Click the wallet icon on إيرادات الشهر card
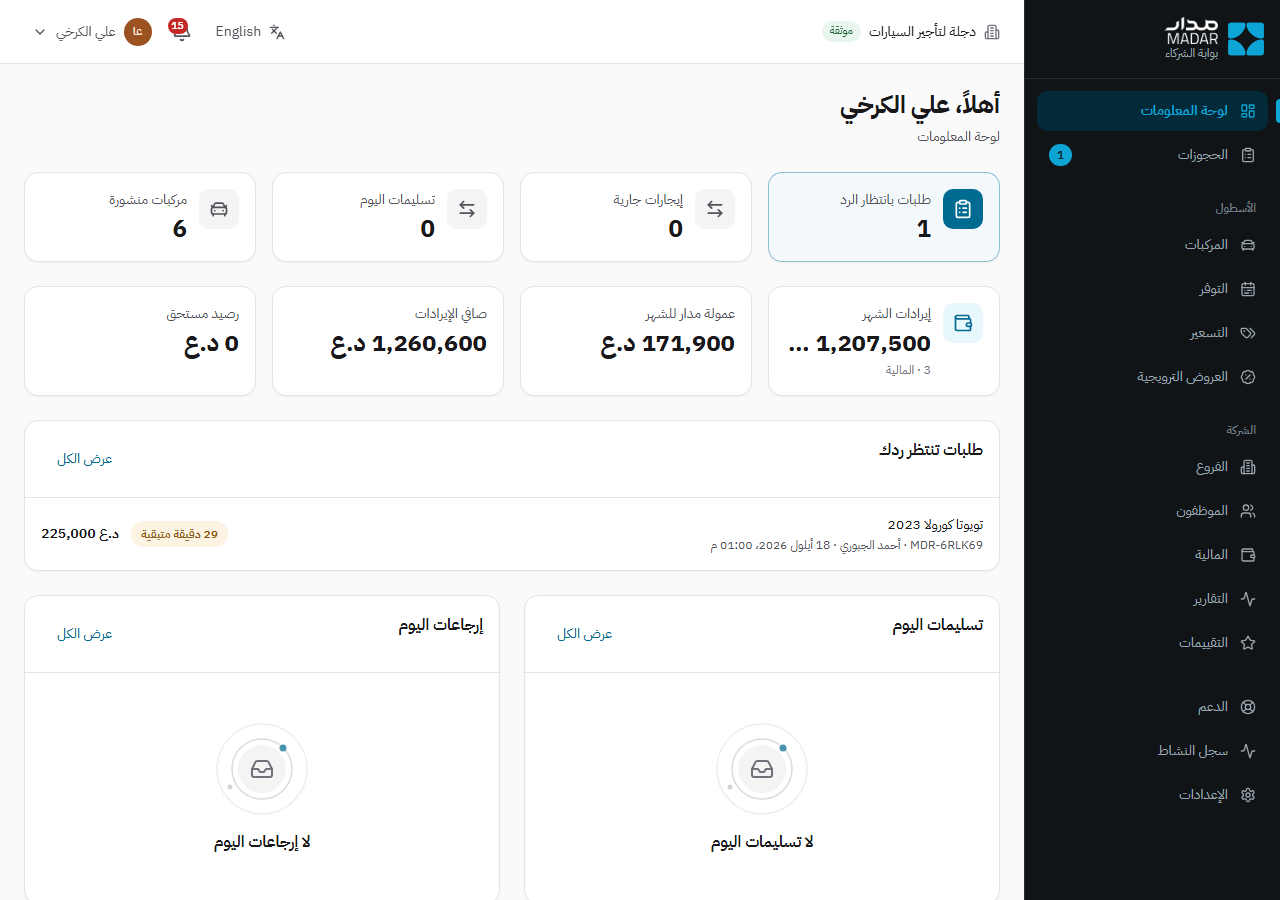This screenshot has width=1280, height=900. tap(963, 323)
